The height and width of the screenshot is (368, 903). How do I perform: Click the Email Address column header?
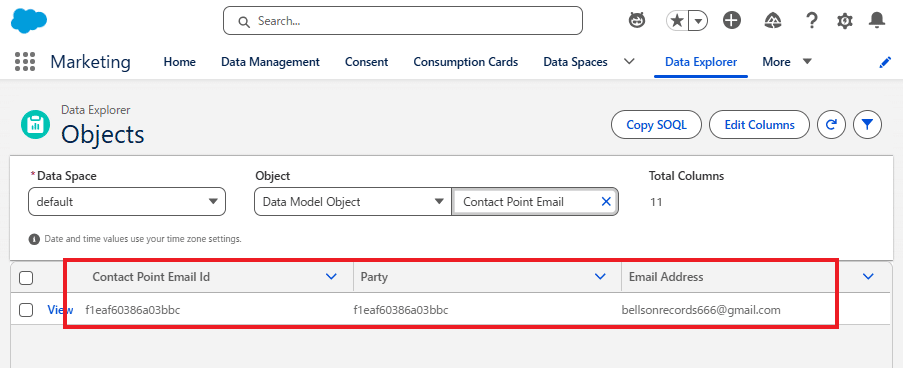666,277
